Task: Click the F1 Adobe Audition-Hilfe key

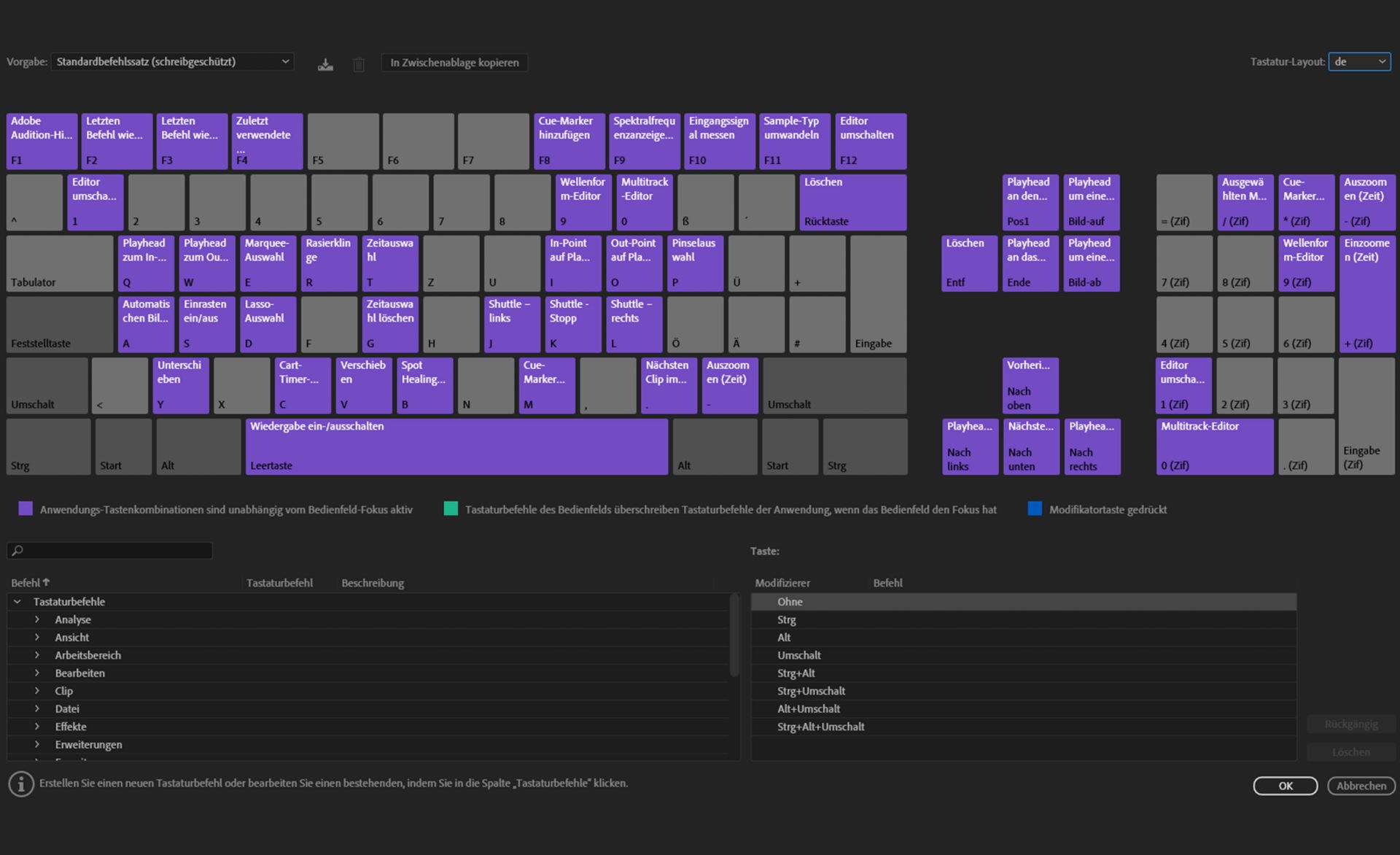Action: [42, 141]
